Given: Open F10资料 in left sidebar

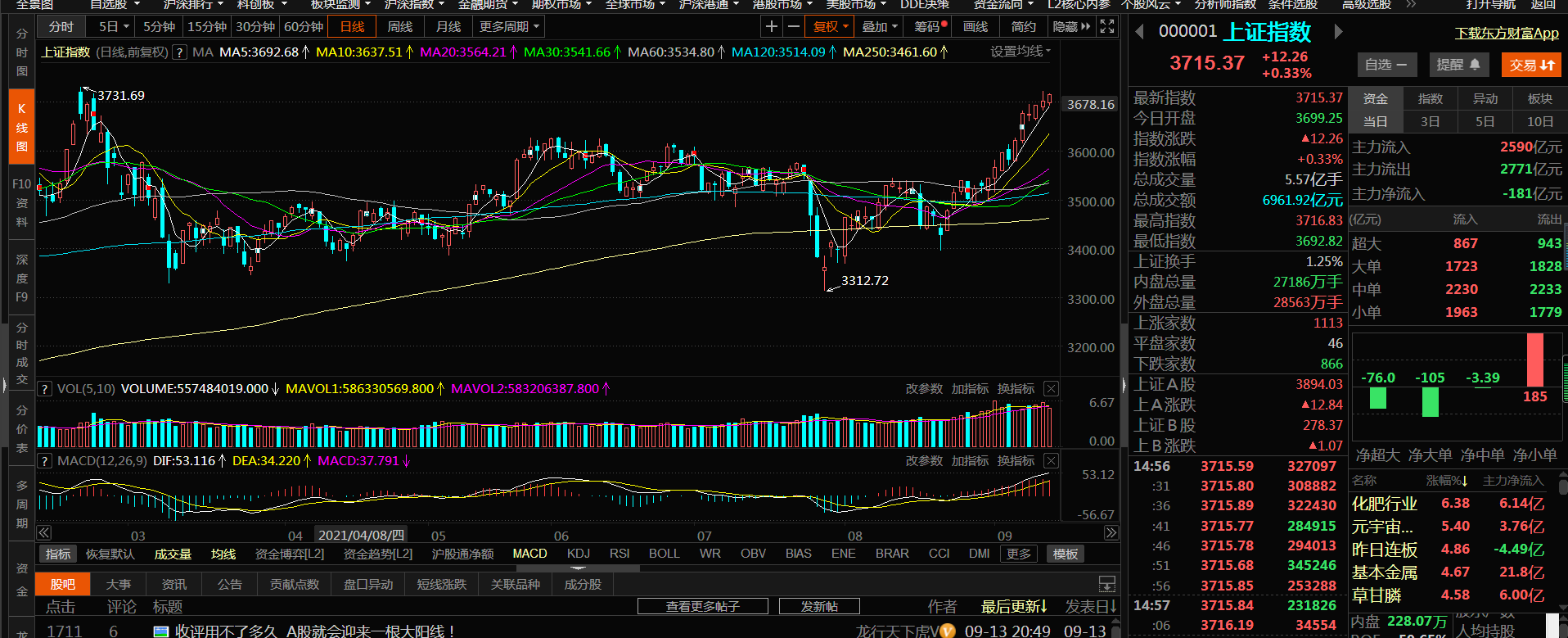Looking at the screenshot, I should click(x=22, y=202).
